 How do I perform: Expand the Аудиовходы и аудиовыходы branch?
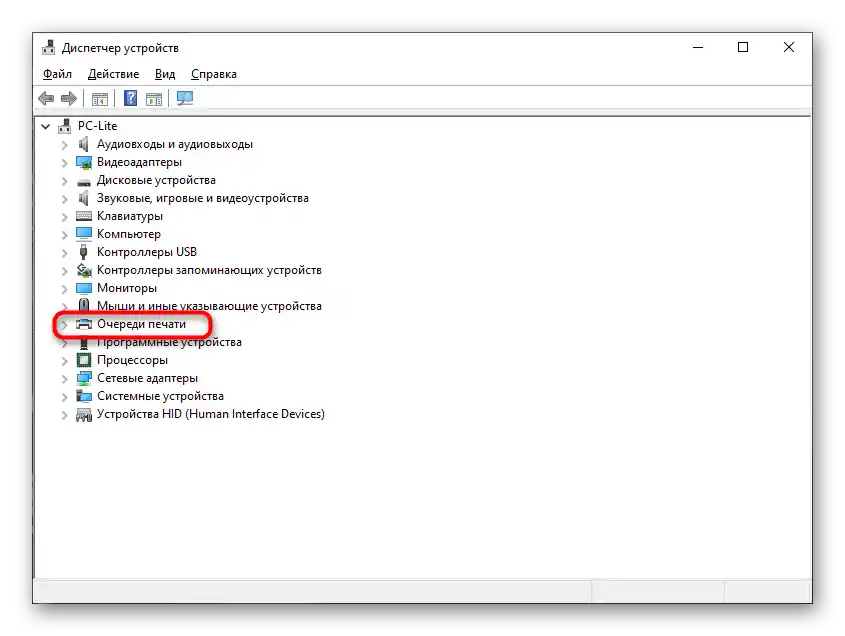click(65, 145)
